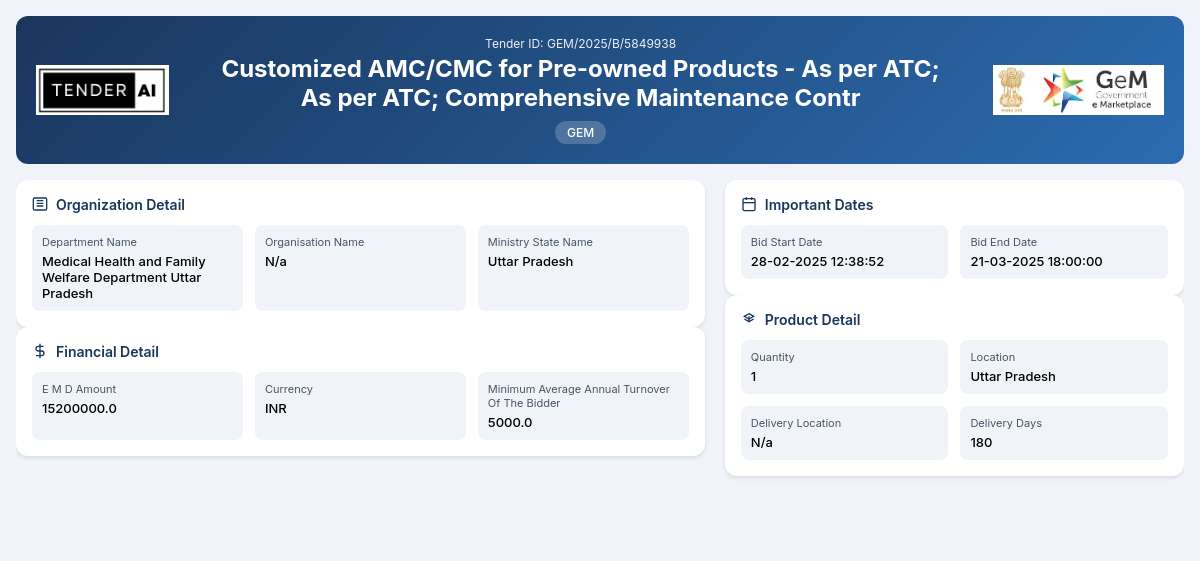Click the Organisation Name N/a card
This screenshot has height=561, width=1200.
tap(360, 268)
